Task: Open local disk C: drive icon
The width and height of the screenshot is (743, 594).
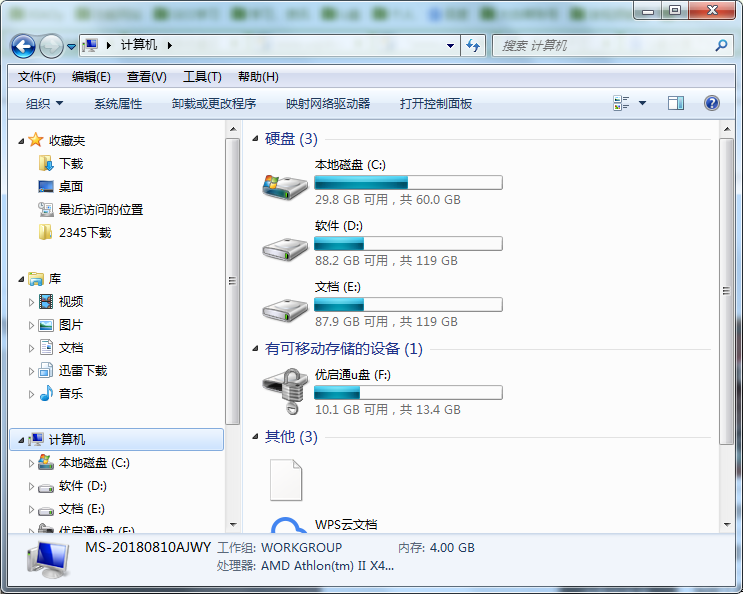Action: click(285, 185)
